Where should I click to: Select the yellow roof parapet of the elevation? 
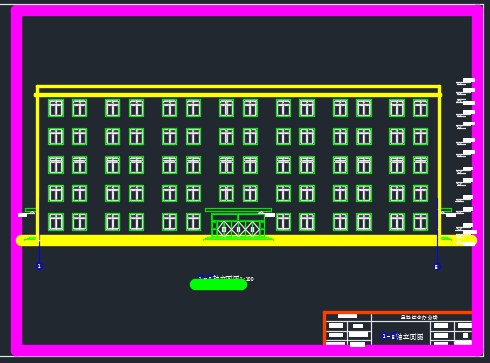pyautogui.click(x=238, y=91)
